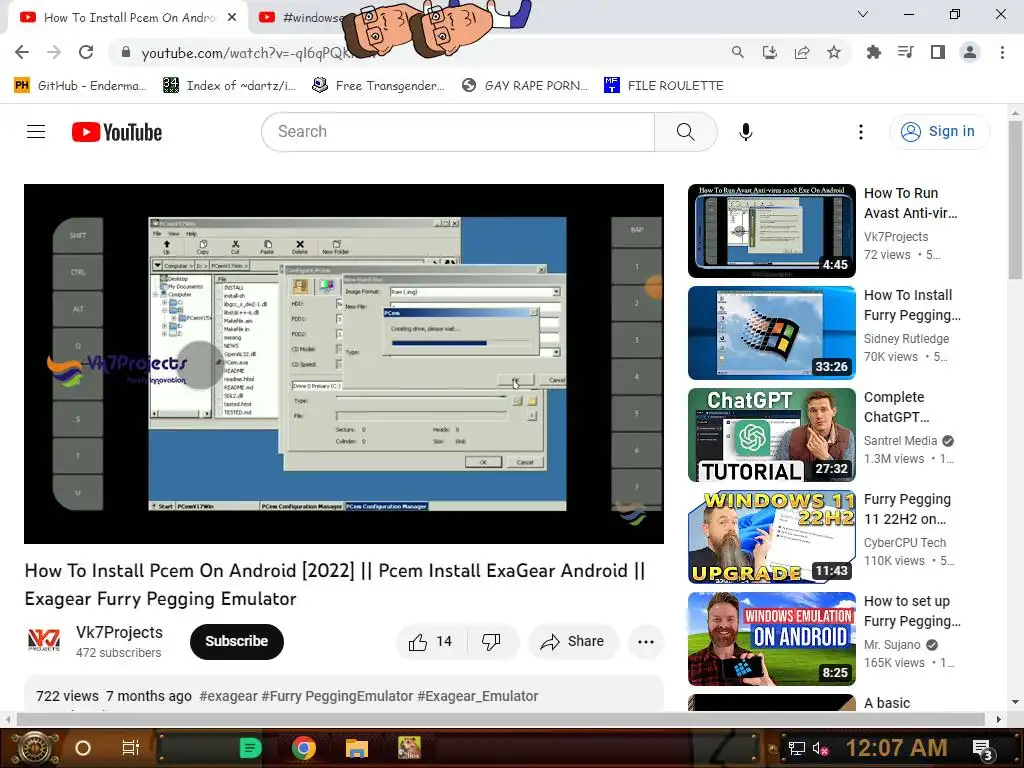Open the 12:07 AM clock

(896, 748)
